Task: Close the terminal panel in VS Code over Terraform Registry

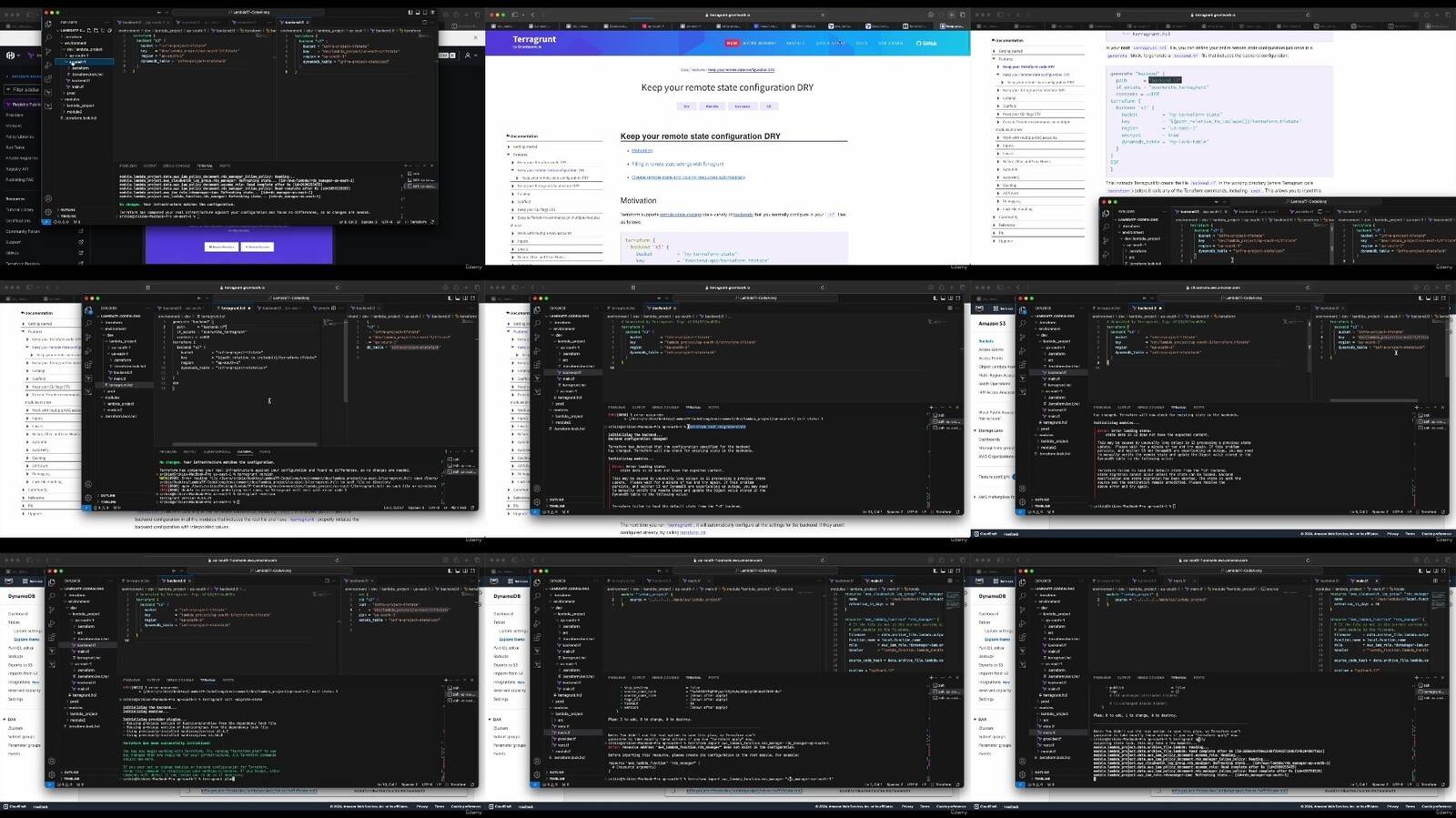Action: [433, 166]
